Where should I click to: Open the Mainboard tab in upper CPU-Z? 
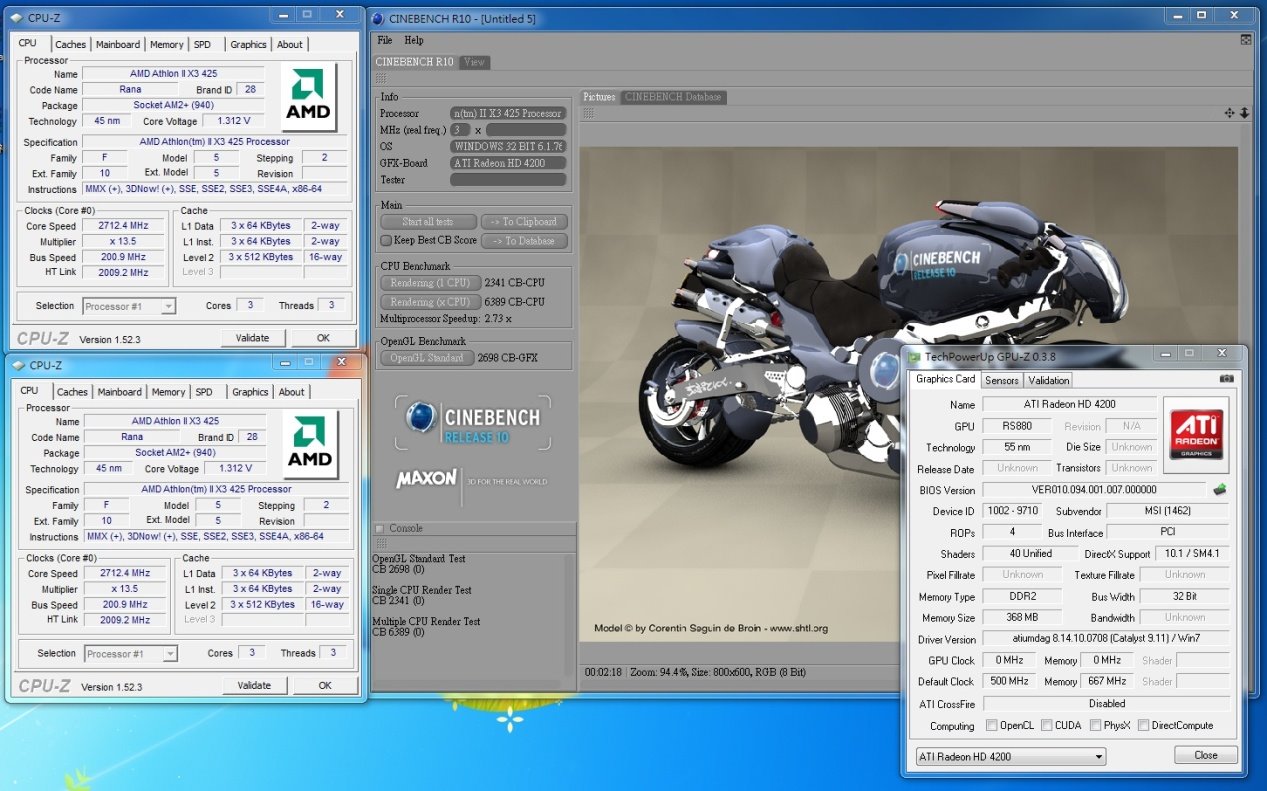tap(118, 44)
